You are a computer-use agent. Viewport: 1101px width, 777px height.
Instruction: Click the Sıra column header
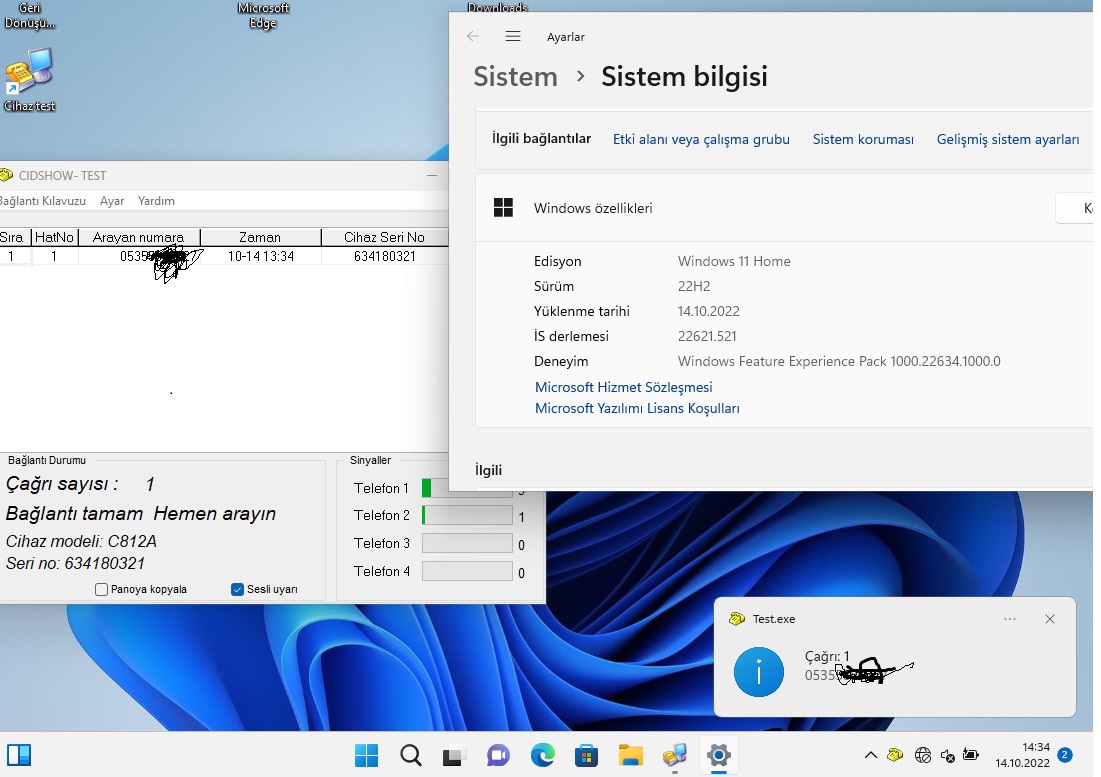coord(14,237)
